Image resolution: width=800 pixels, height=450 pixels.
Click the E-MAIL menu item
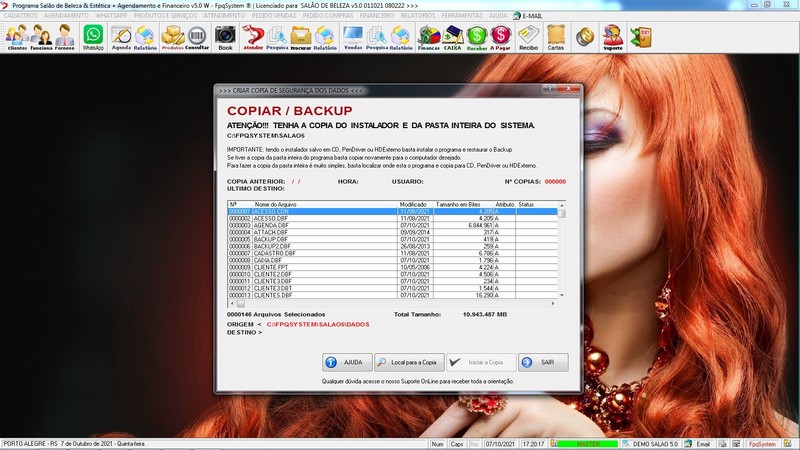pyautogui.click(x=528, y=16)
